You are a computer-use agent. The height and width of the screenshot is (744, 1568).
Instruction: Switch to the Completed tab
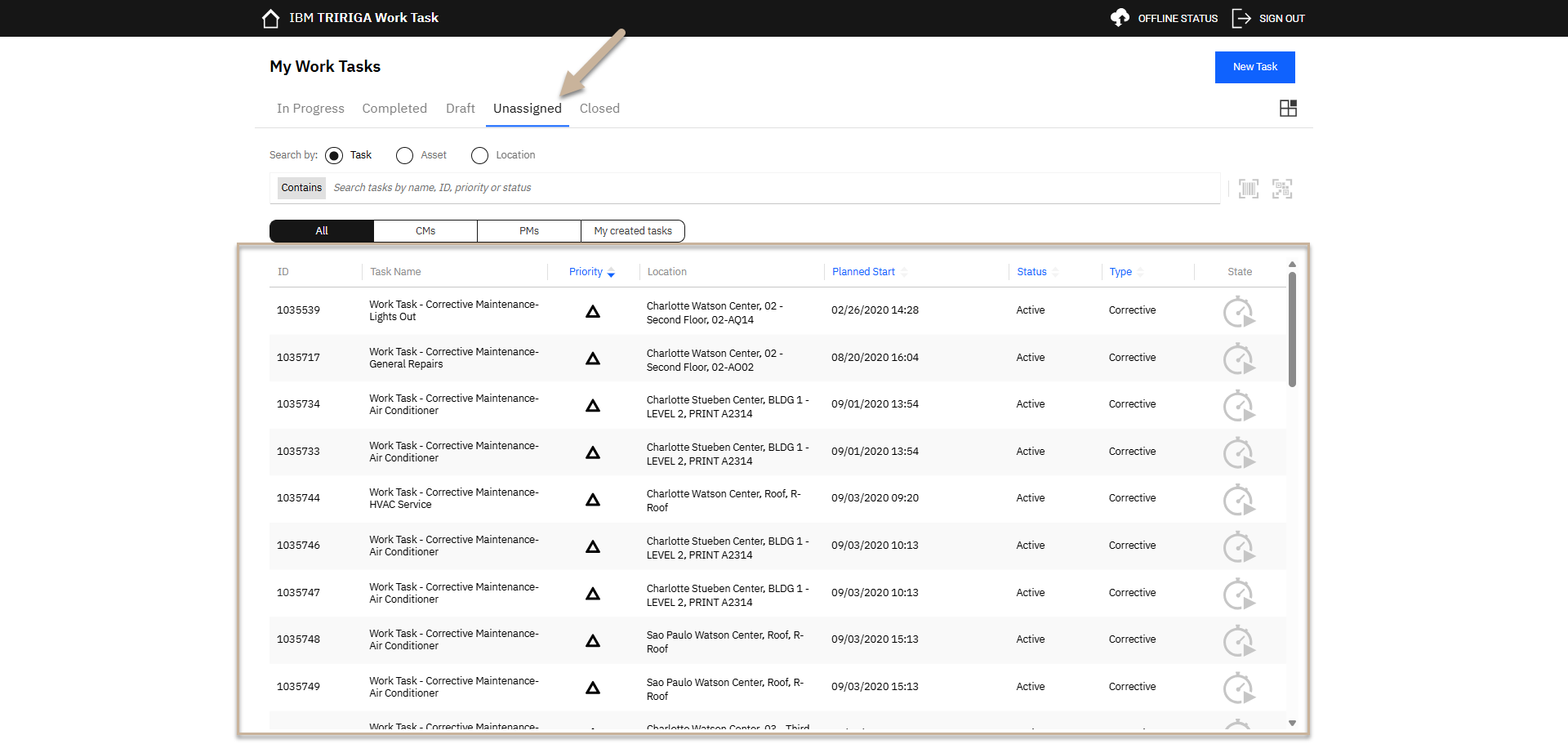click(x=394, y=109)
